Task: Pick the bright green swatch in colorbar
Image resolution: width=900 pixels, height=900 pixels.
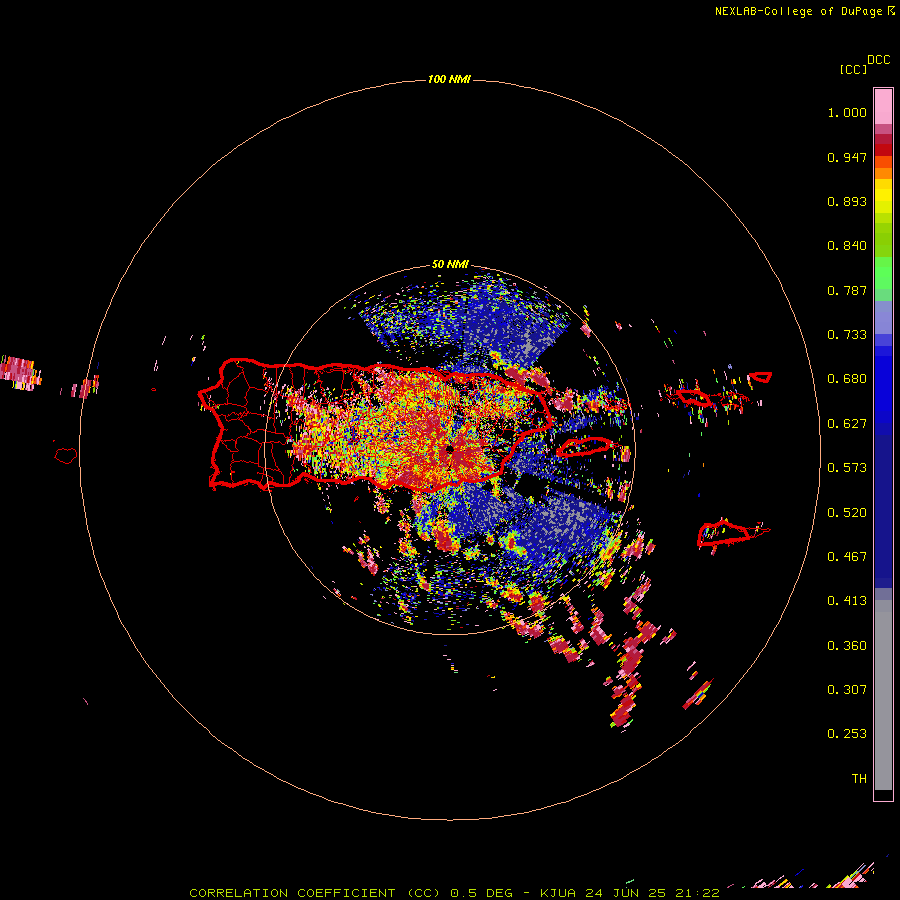Action: pyautogui.click(x=883, y=273)
